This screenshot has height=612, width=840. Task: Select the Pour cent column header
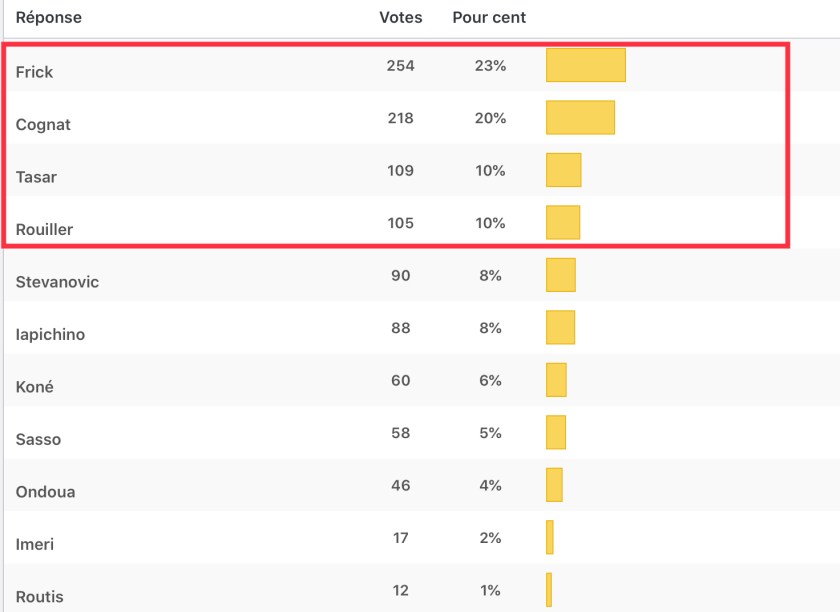[489, 18]
